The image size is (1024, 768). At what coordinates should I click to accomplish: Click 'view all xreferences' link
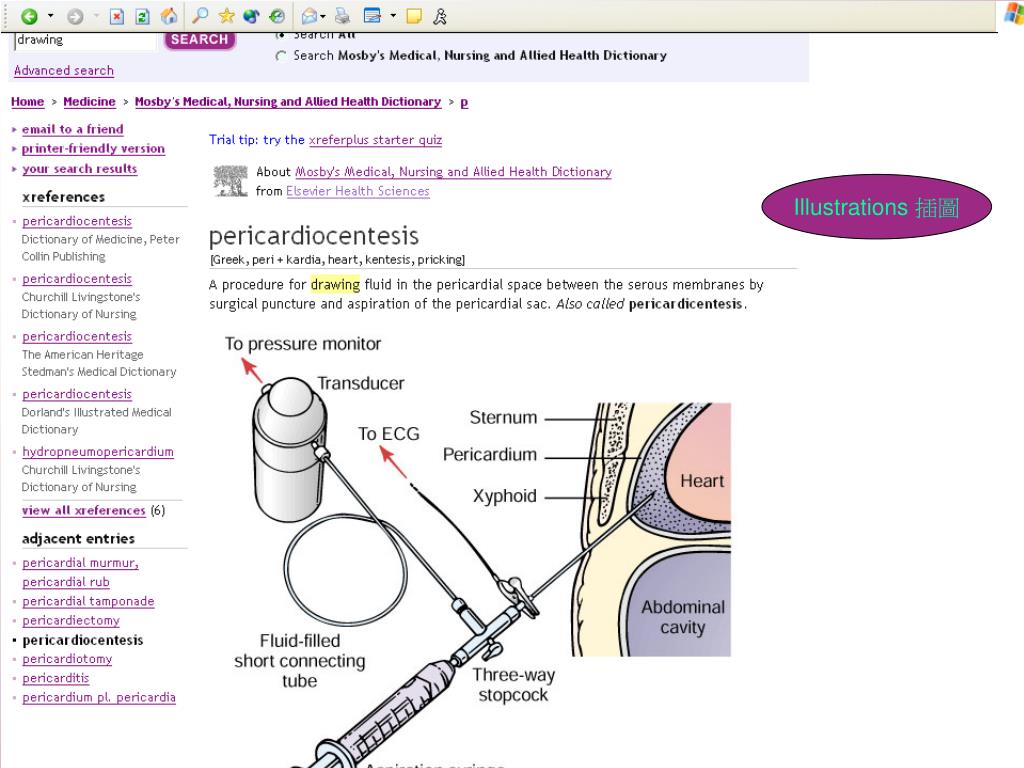point(84,511)
